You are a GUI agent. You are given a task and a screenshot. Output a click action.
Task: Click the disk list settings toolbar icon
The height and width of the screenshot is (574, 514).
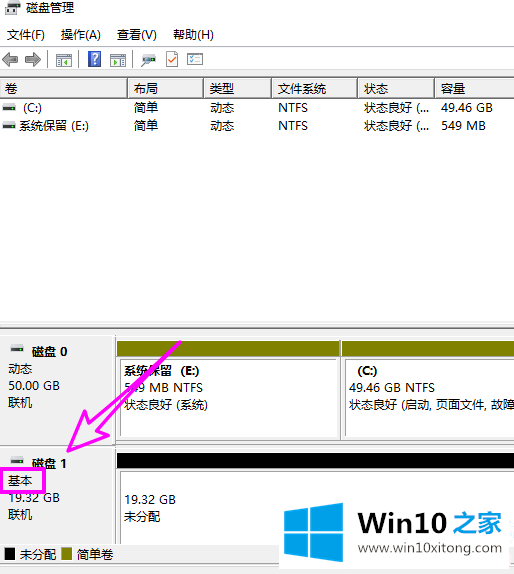[x=195, y=59]
